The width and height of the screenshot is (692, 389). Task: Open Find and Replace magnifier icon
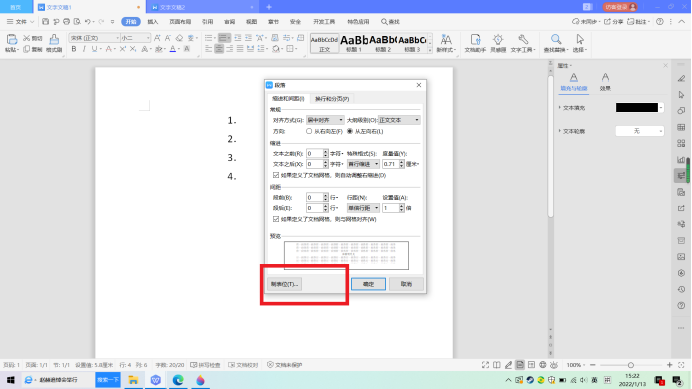click(x=556, y=43)
